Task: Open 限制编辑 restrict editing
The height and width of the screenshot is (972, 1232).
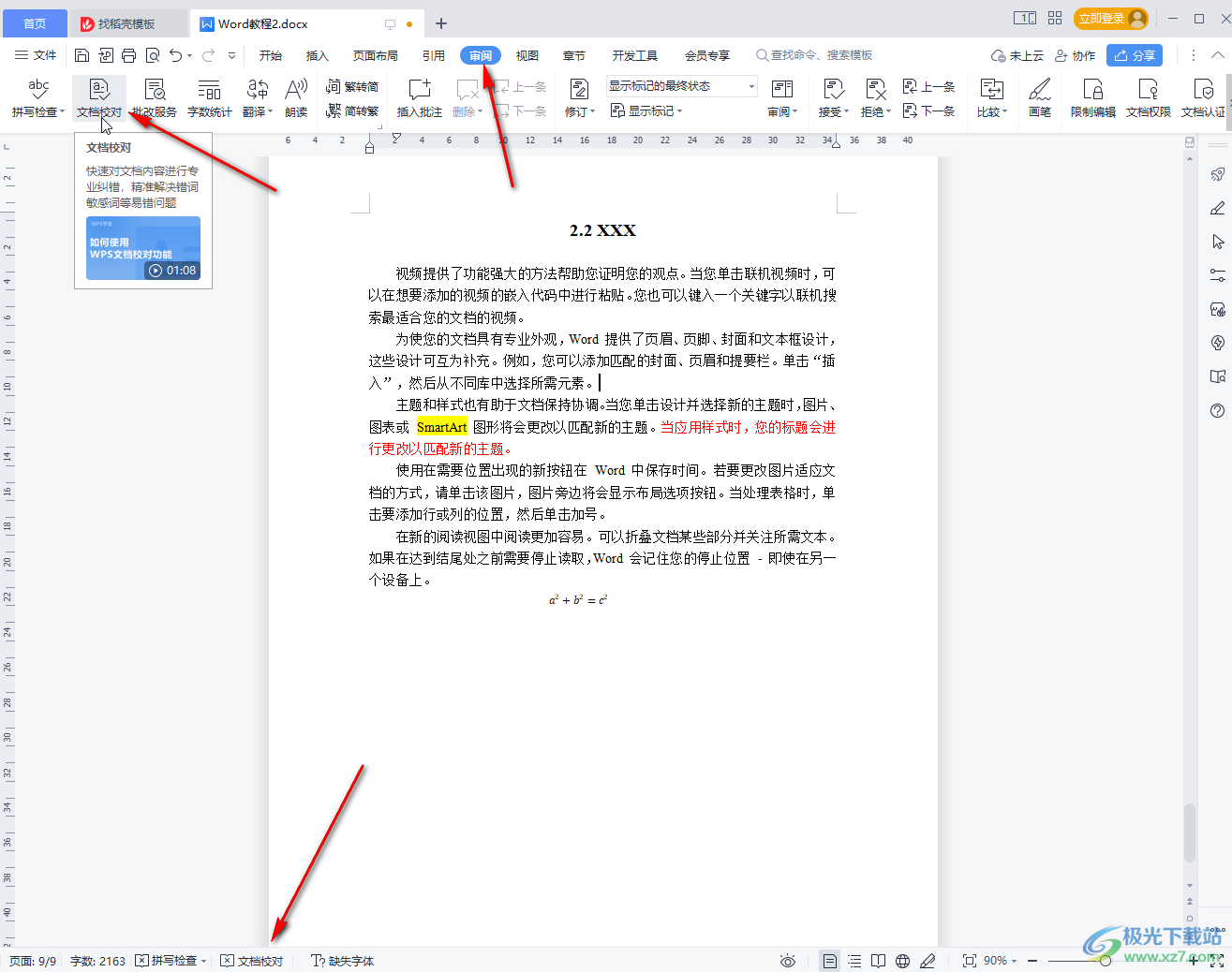Action: 1092,97
